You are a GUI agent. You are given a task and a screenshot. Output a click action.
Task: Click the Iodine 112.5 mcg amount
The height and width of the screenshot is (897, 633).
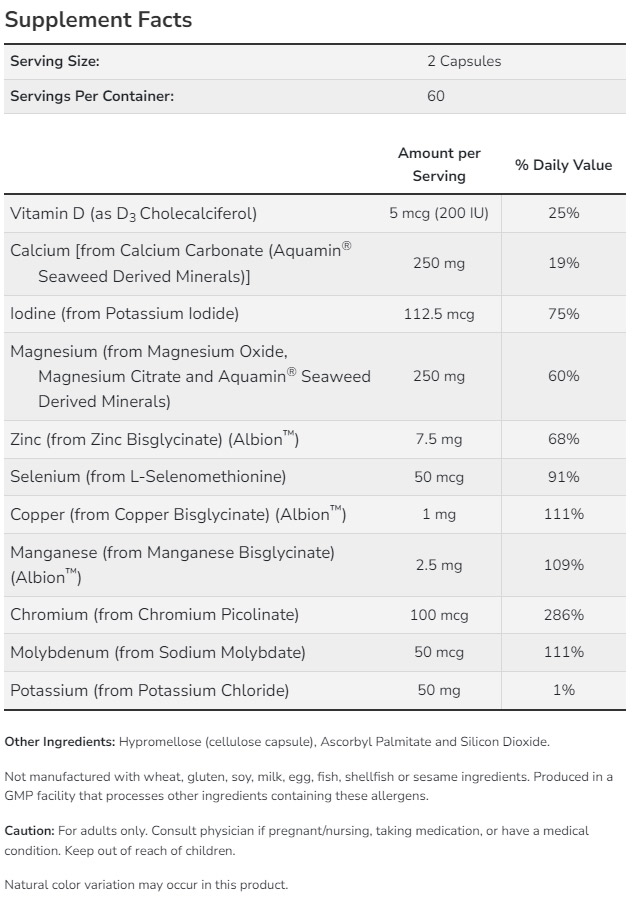(439, 314)
